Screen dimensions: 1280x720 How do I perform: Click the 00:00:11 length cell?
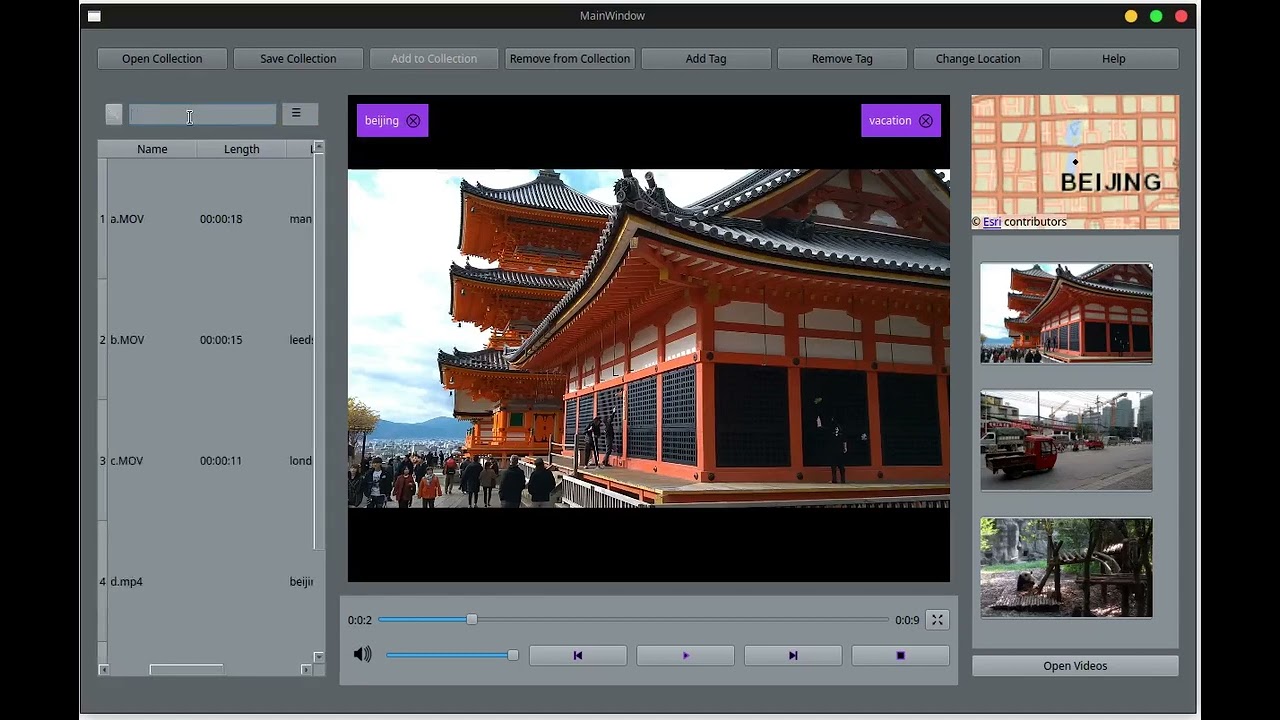coord(221,461)
